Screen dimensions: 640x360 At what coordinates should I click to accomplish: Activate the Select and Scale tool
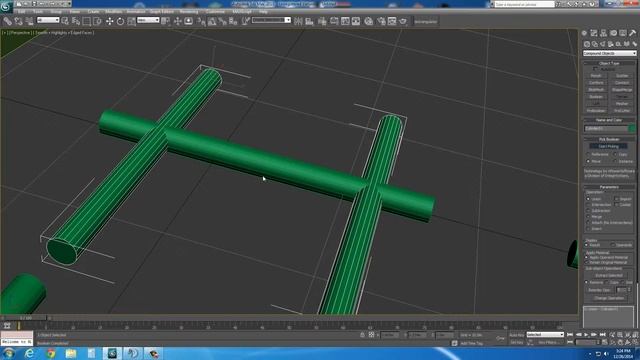131,21
